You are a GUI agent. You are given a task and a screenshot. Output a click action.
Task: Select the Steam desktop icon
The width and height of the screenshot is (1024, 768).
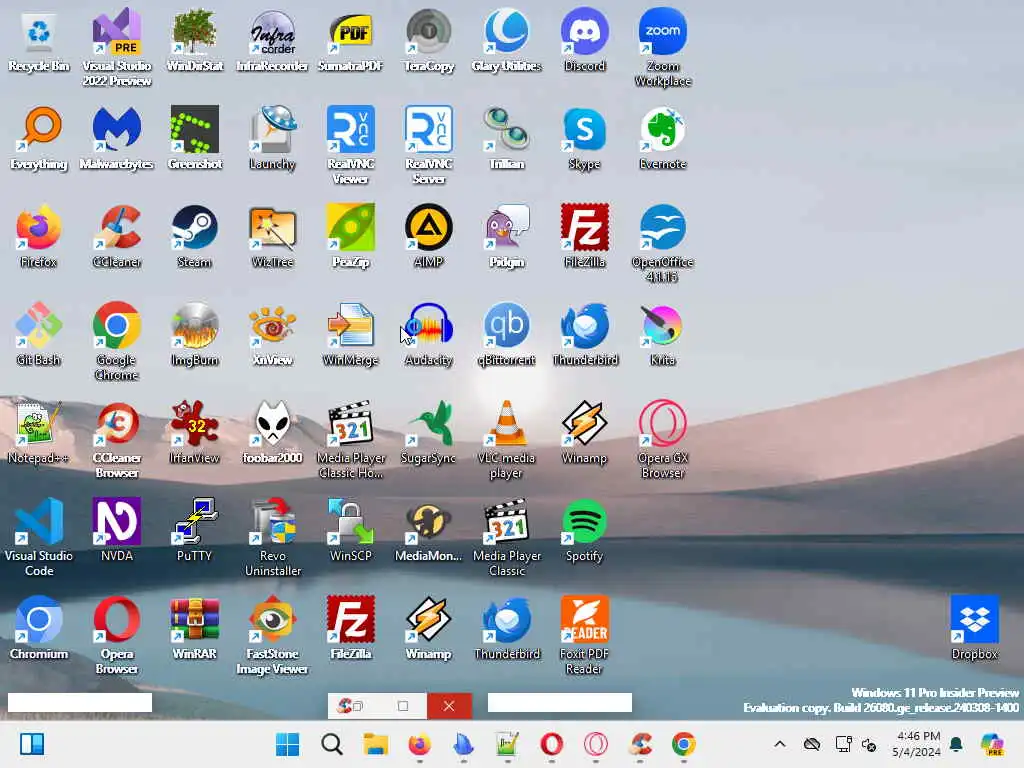195,236
